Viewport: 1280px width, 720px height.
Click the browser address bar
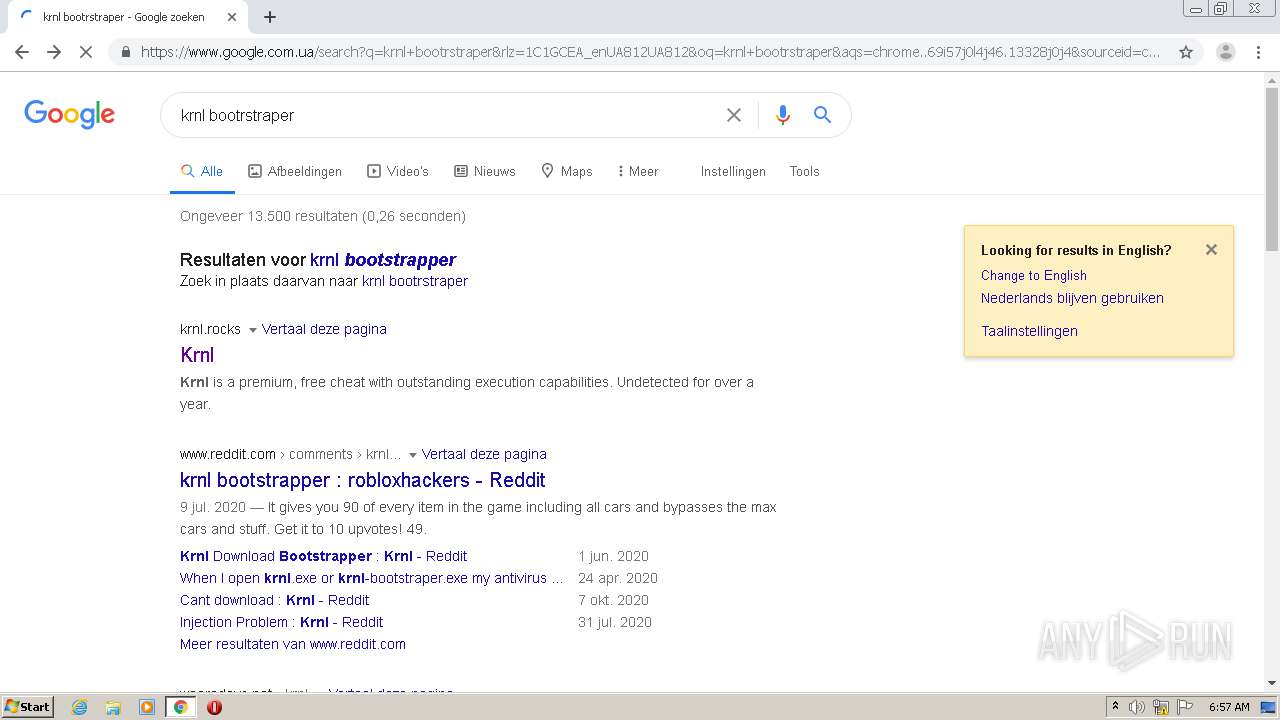point(650,52)
